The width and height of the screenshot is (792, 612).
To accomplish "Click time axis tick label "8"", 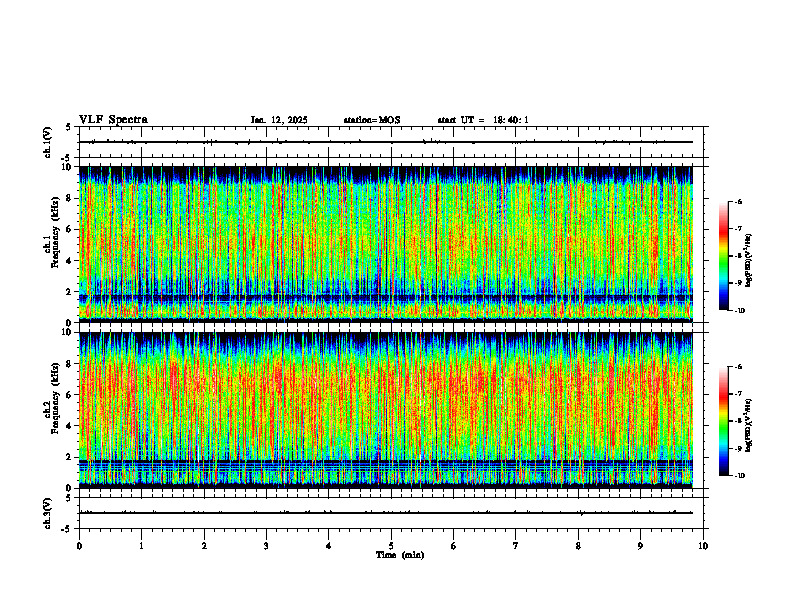I will pyautogui.click(x=578, y=546).
